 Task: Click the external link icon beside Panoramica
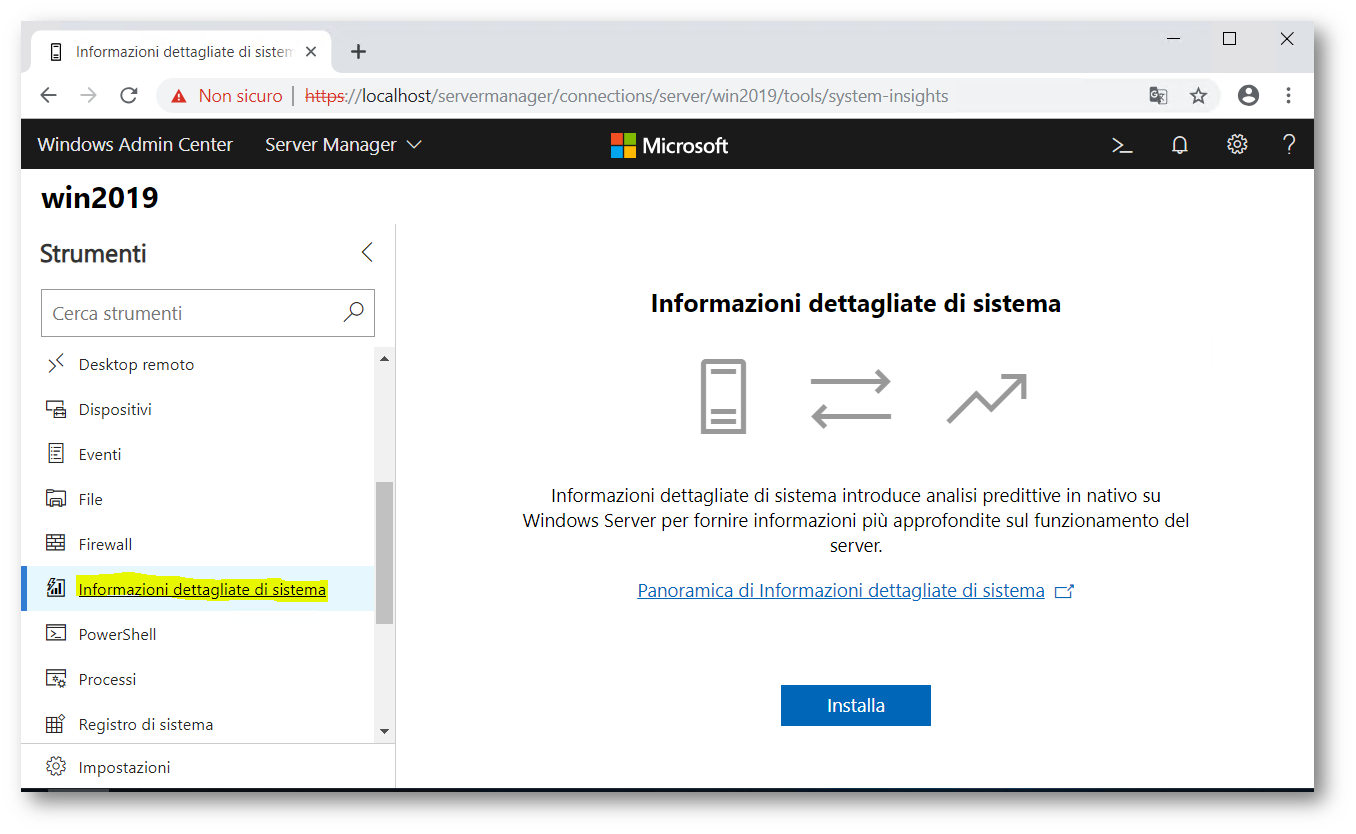click(x=1064, y=591)
